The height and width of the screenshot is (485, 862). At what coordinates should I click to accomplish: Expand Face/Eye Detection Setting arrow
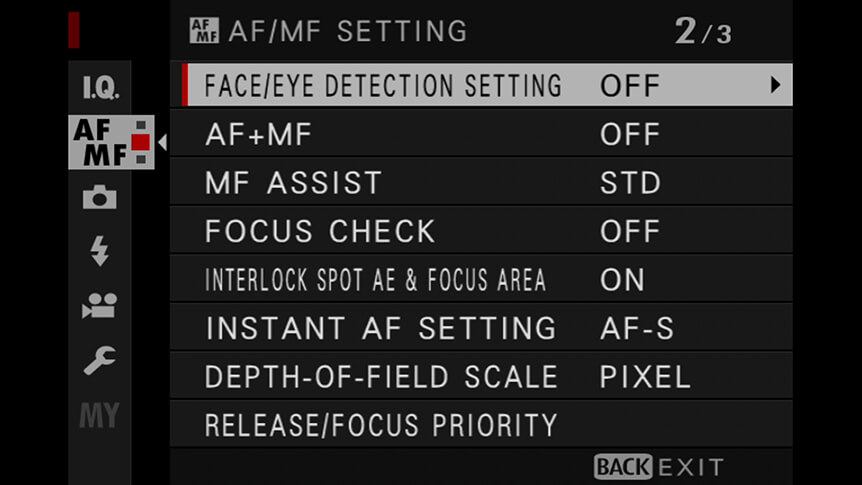[775, 85]
